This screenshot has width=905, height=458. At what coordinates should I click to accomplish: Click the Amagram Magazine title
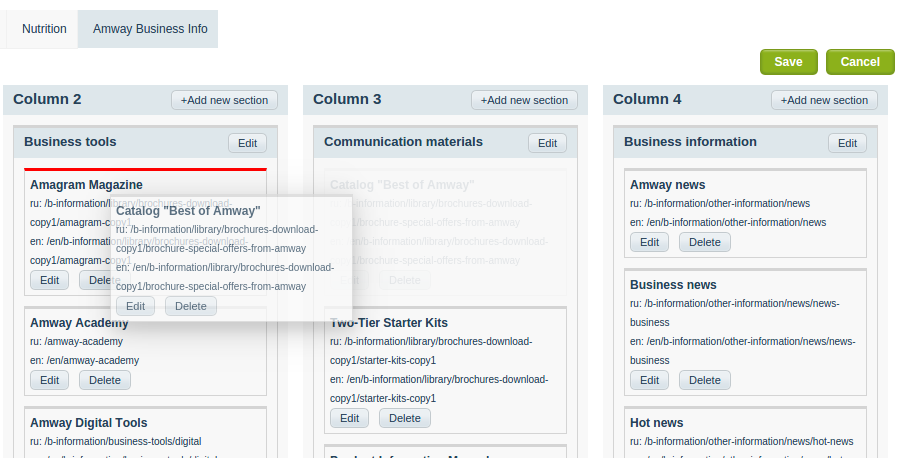[x=86, y=185]
